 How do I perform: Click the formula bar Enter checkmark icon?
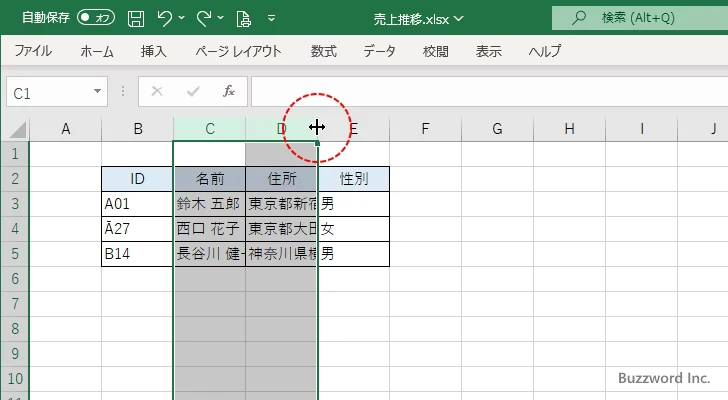pyautogui.click(x=193, y=91)
